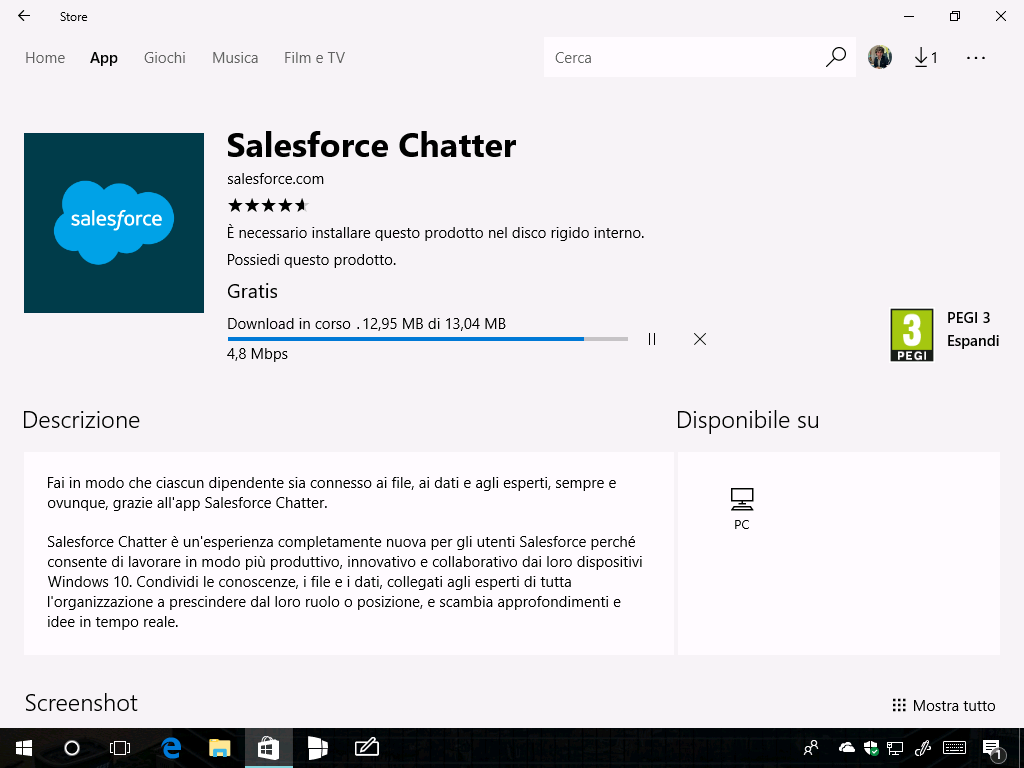
Task: Open OneDrive cloud tray icon
Action: click(846, 747)
